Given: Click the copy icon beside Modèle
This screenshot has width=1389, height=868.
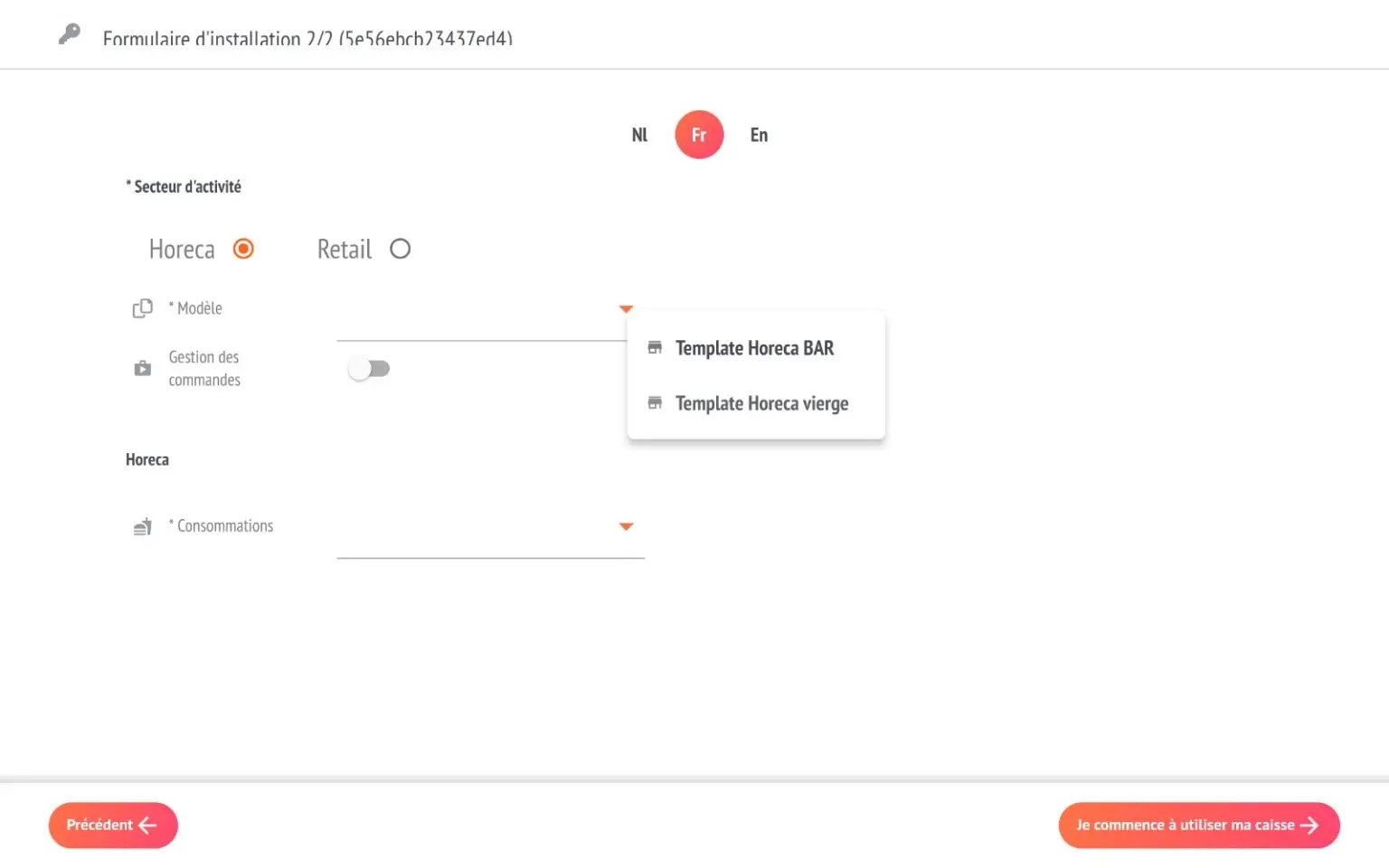Looking at the screenshot, I should click(x=142, y=308).
